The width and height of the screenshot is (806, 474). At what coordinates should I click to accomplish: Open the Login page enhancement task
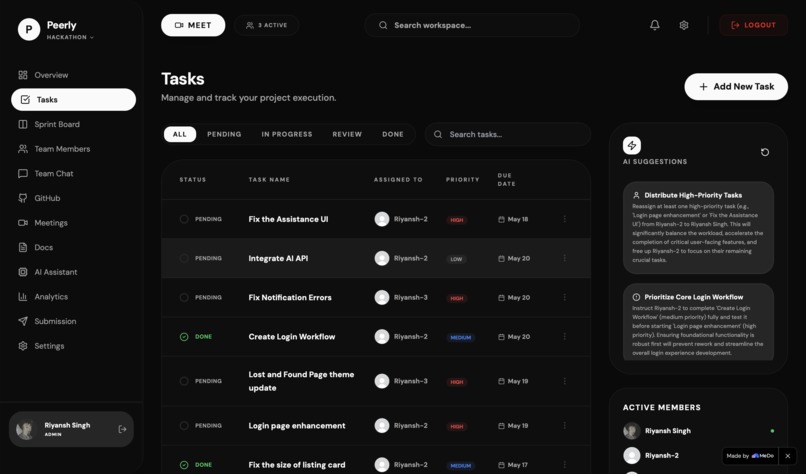[297, 426]
